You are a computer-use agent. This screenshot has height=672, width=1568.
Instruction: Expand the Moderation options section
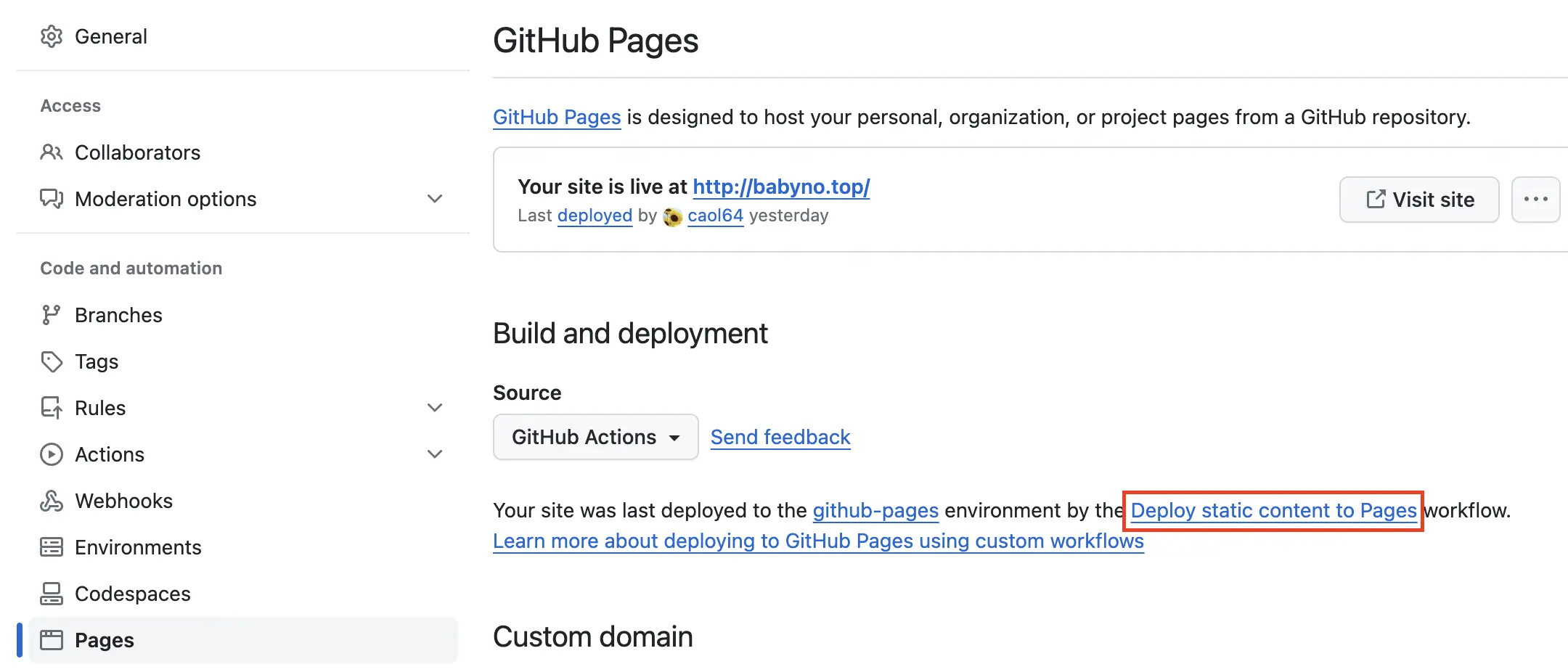tap(434, 198)
